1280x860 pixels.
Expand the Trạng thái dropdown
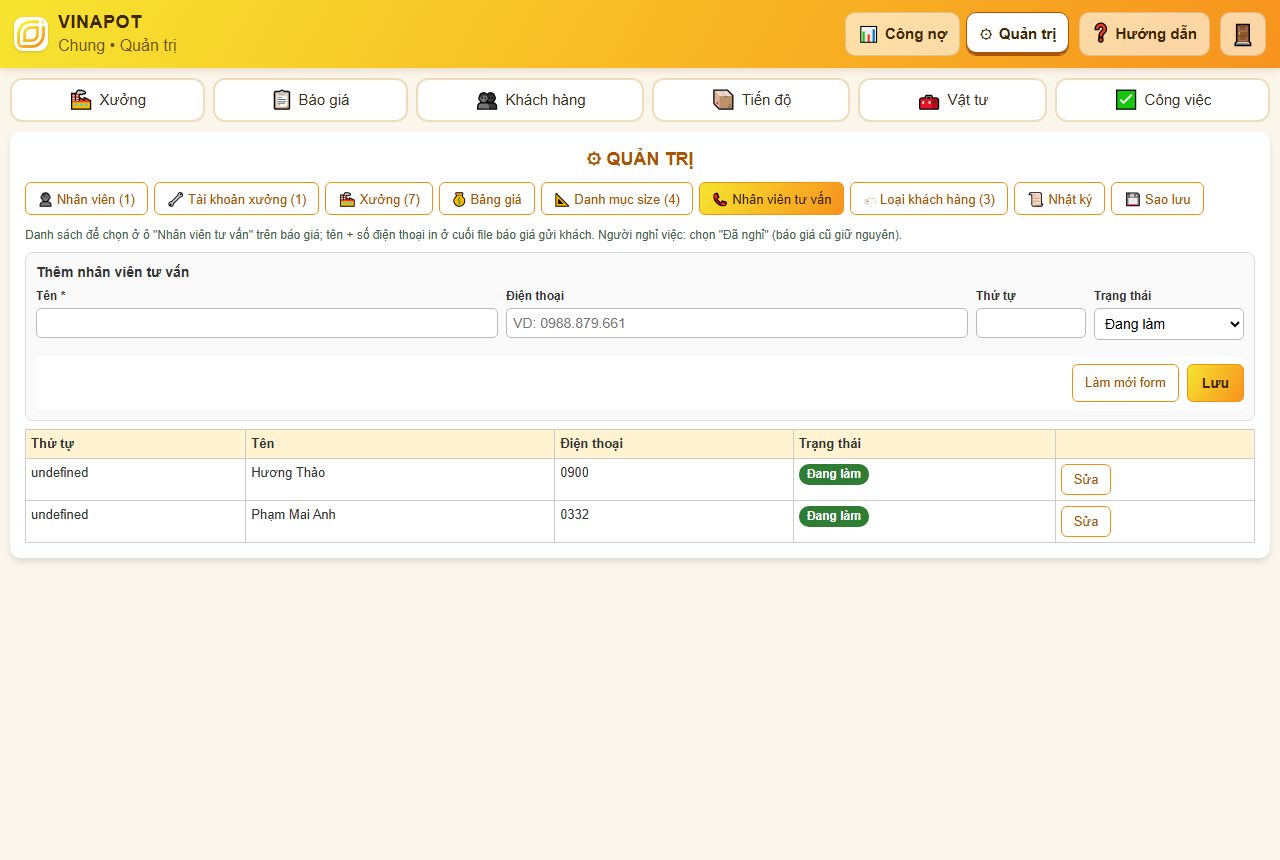(1169, 324)
